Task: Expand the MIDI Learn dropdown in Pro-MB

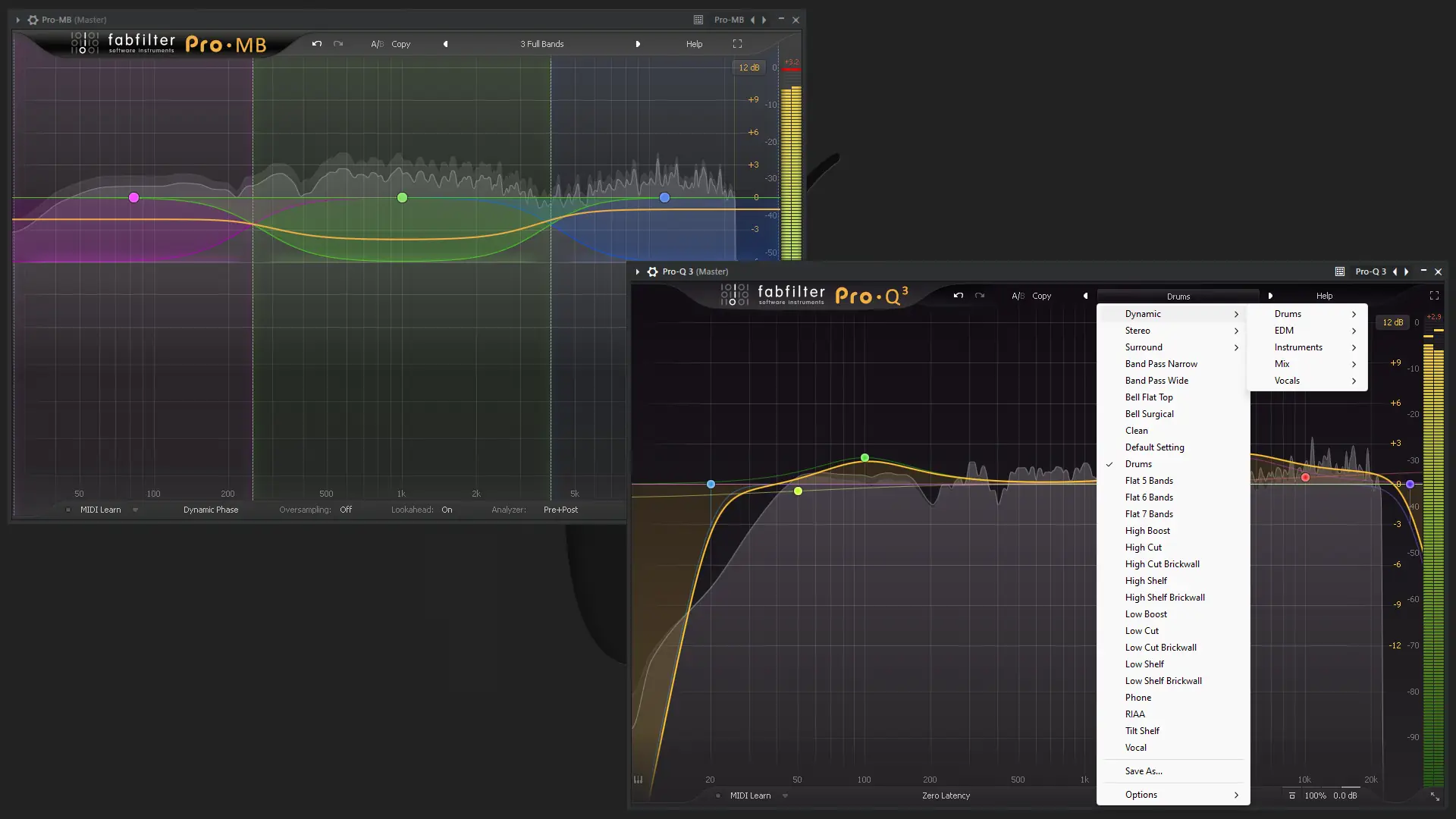Action: [136, 510]
